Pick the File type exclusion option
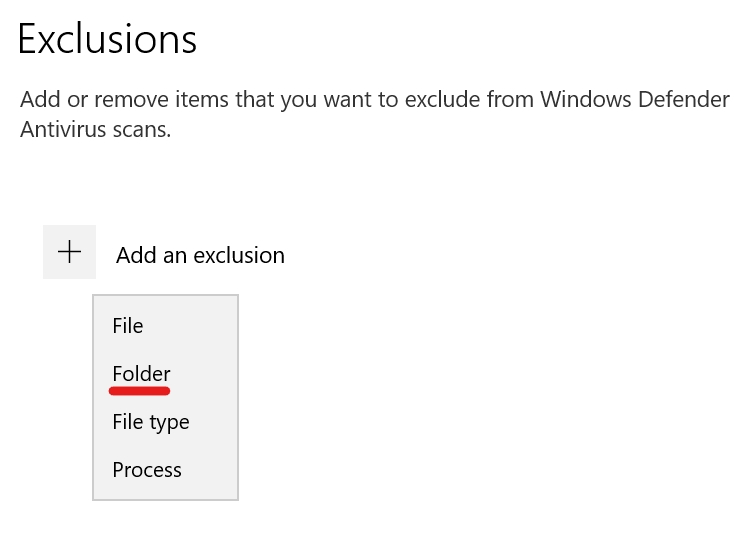The width and height of the screenshot is (750, 541). point(151,422)
